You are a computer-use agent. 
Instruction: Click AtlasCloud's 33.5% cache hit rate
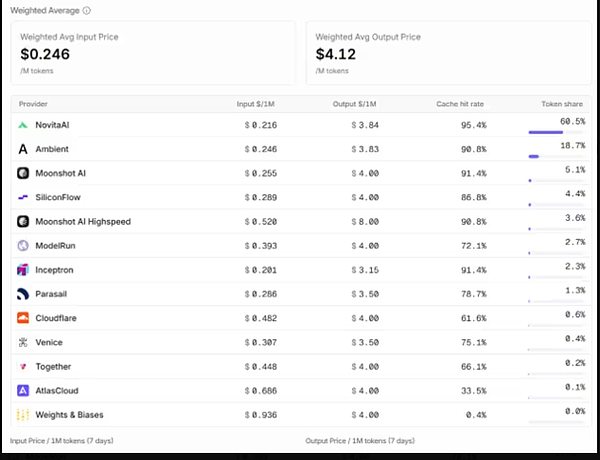(474, 390)
